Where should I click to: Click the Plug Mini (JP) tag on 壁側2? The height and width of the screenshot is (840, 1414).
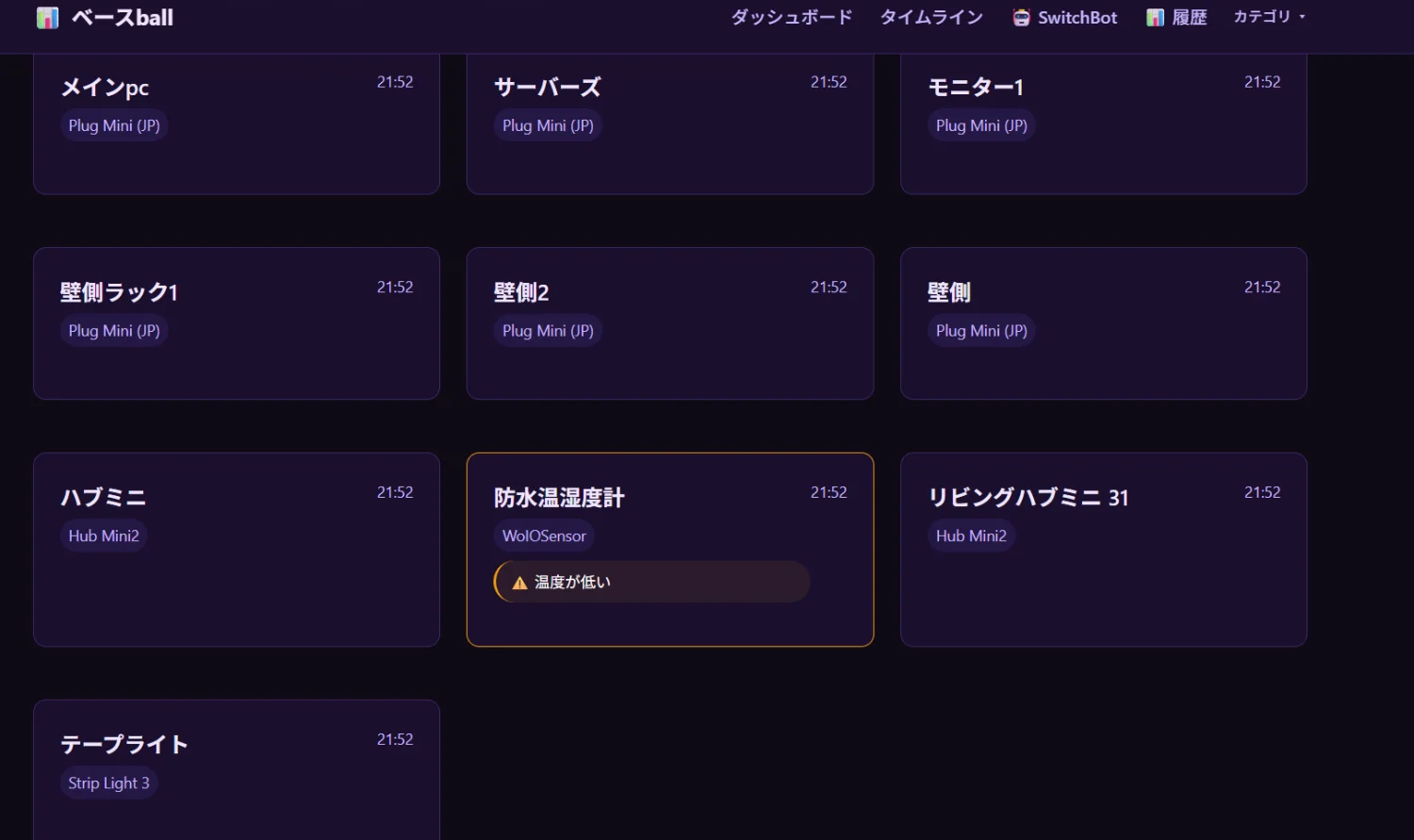click(548, 331)
